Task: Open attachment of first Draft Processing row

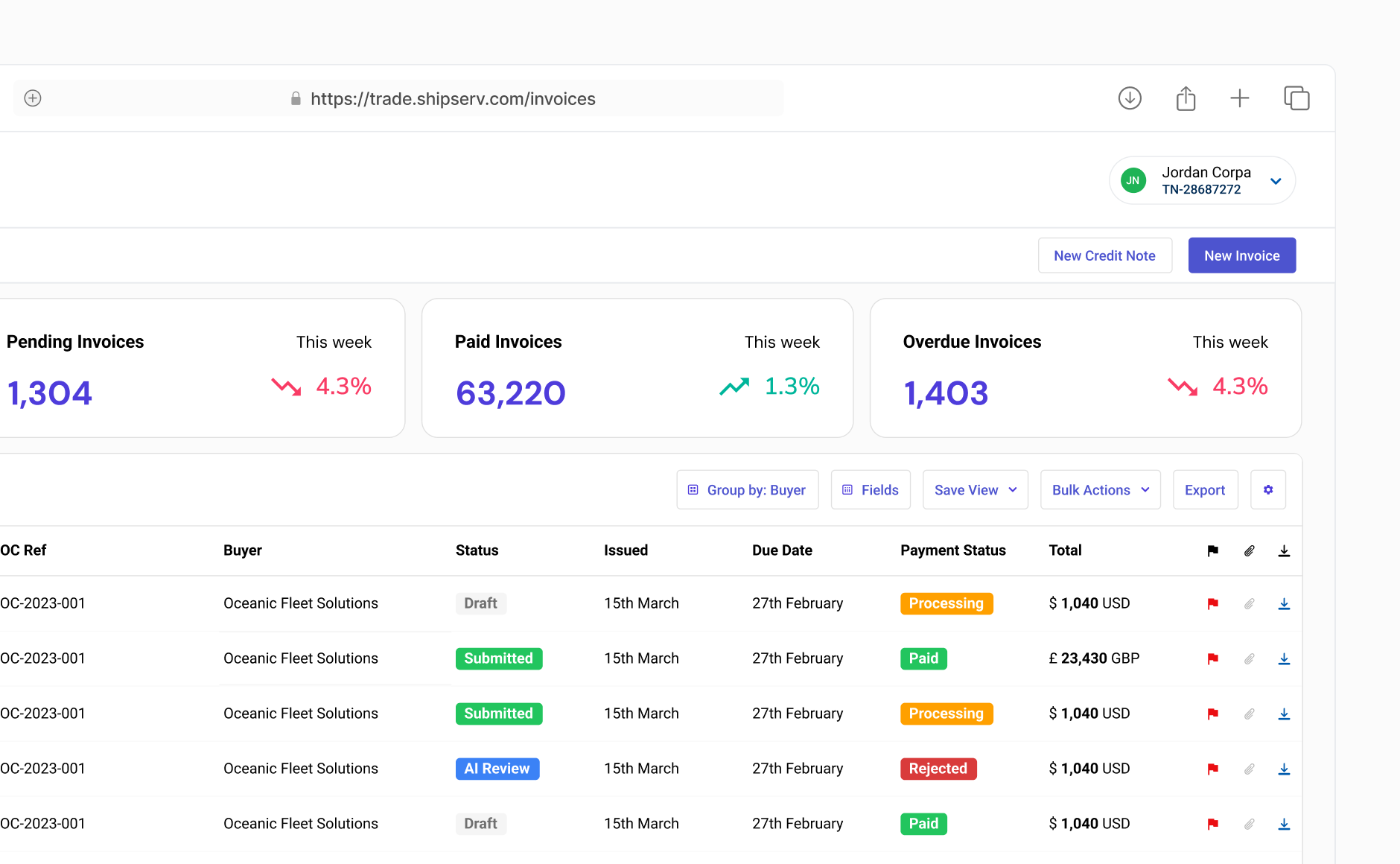Action: (1250, 603)
